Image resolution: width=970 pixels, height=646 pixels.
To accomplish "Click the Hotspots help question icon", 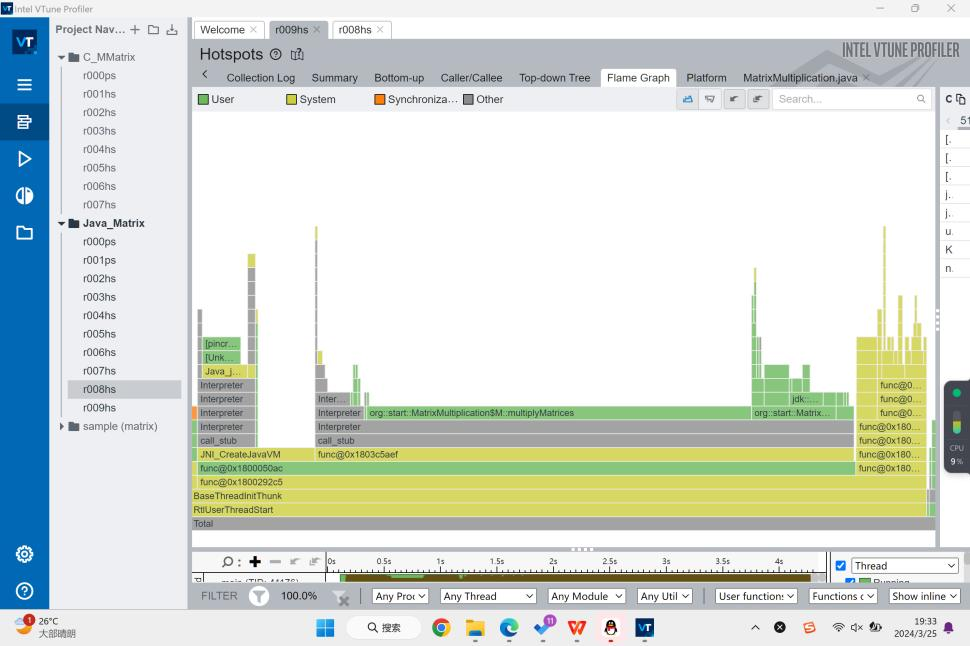I will pyautogui.click(x=276, y=54).
